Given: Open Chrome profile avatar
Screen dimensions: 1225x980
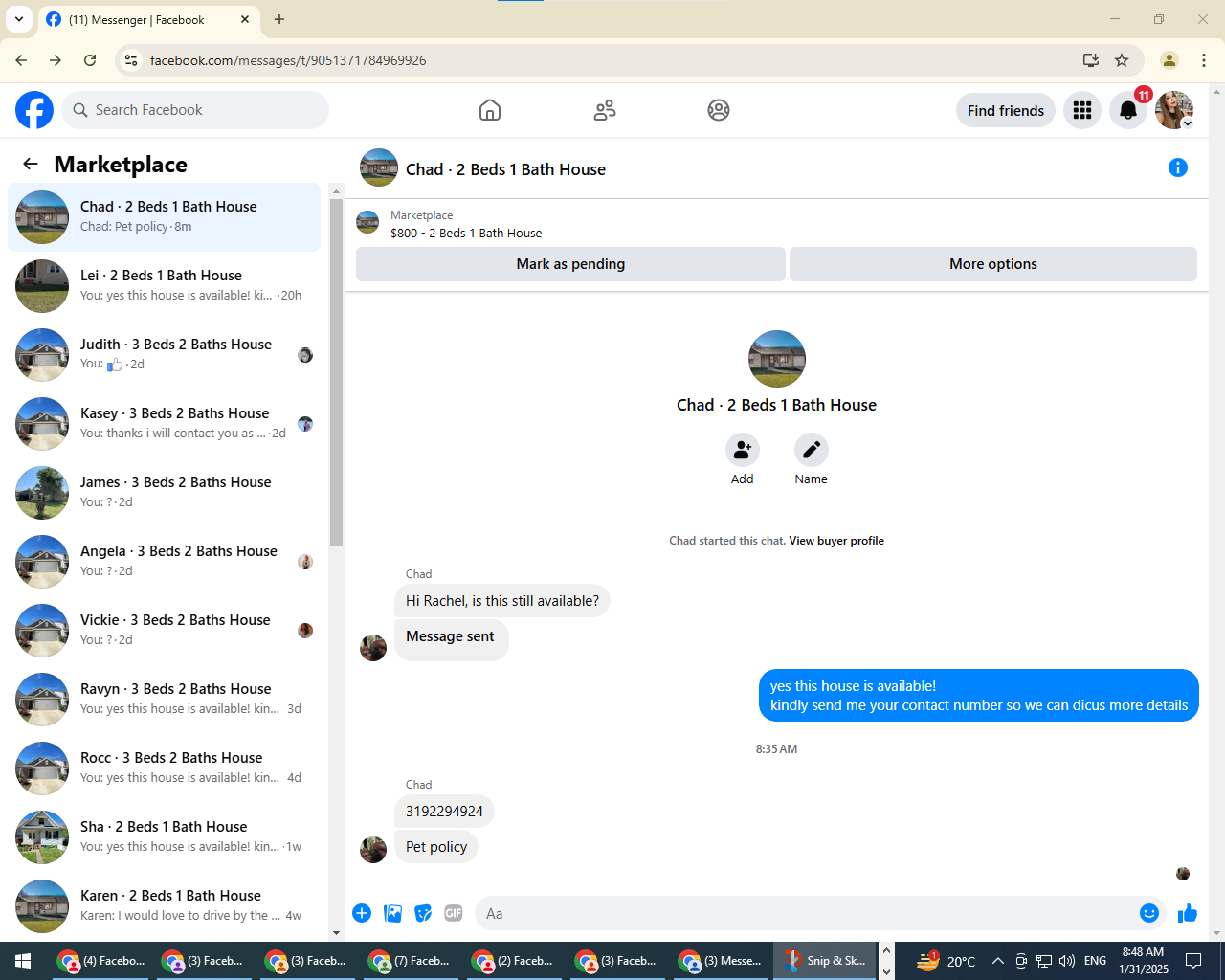Looking at the screenshot, I should tap(1169, 60).
